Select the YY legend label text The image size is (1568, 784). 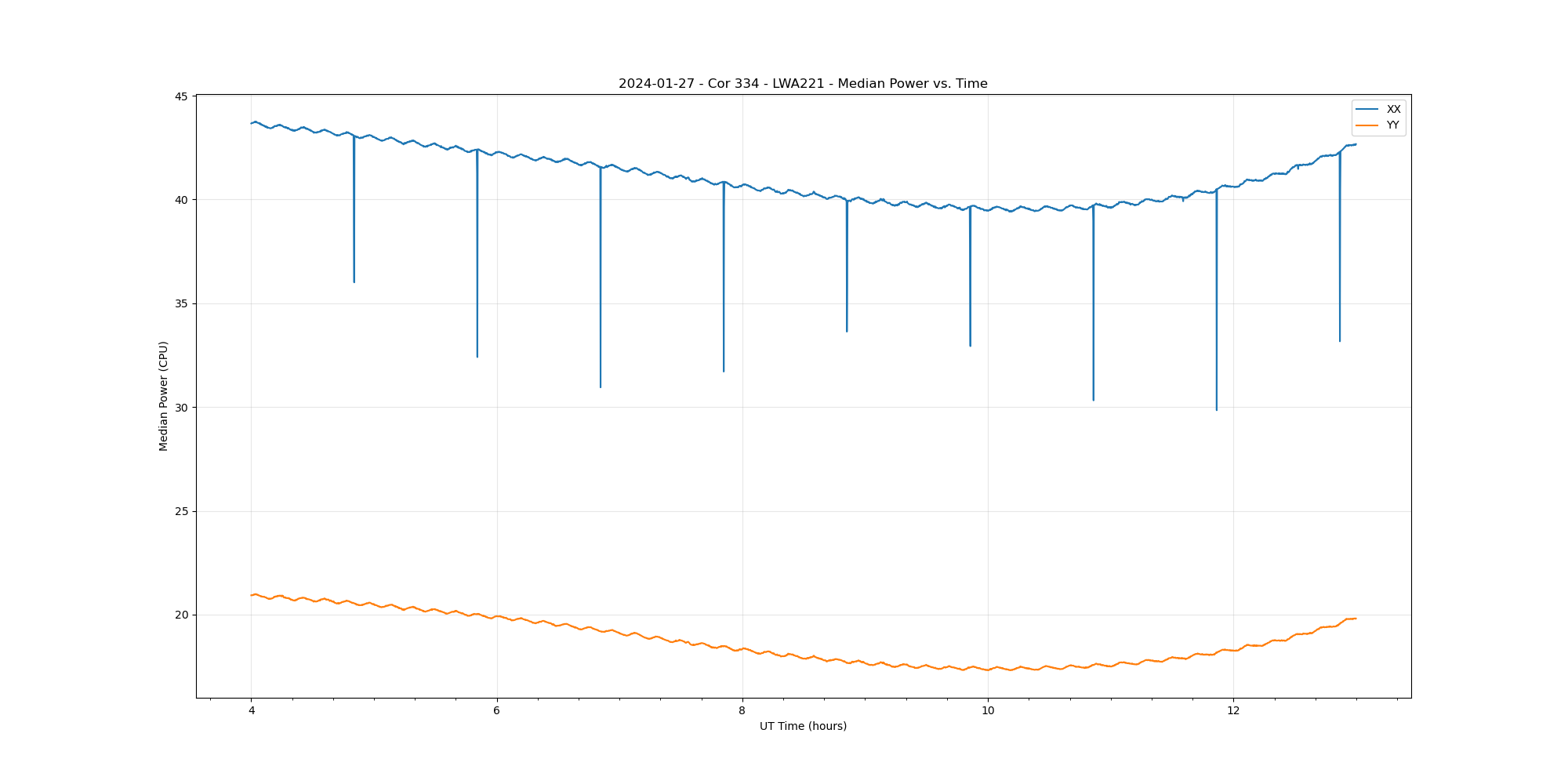click(x=1392, y=125)
